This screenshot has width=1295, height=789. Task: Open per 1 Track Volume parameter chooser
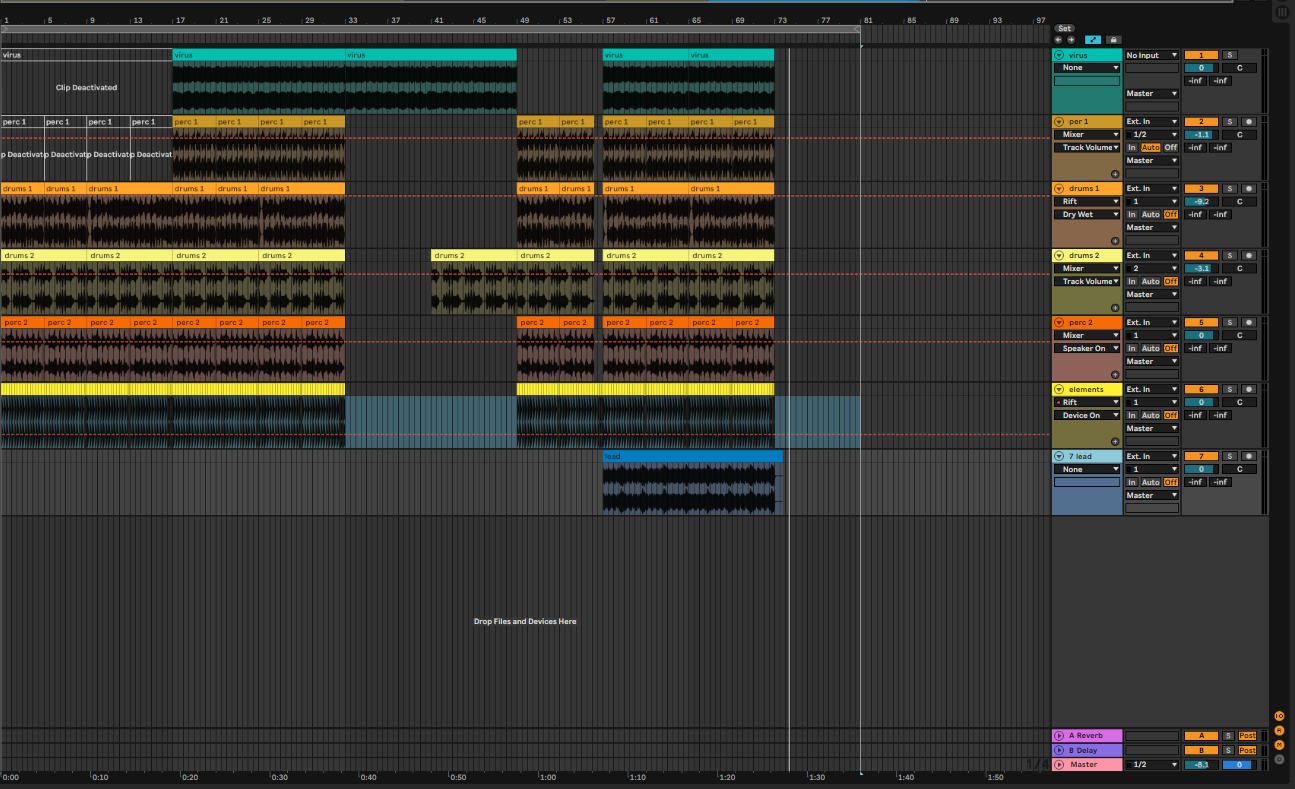pyautogui.click(x=1087, y=147)
